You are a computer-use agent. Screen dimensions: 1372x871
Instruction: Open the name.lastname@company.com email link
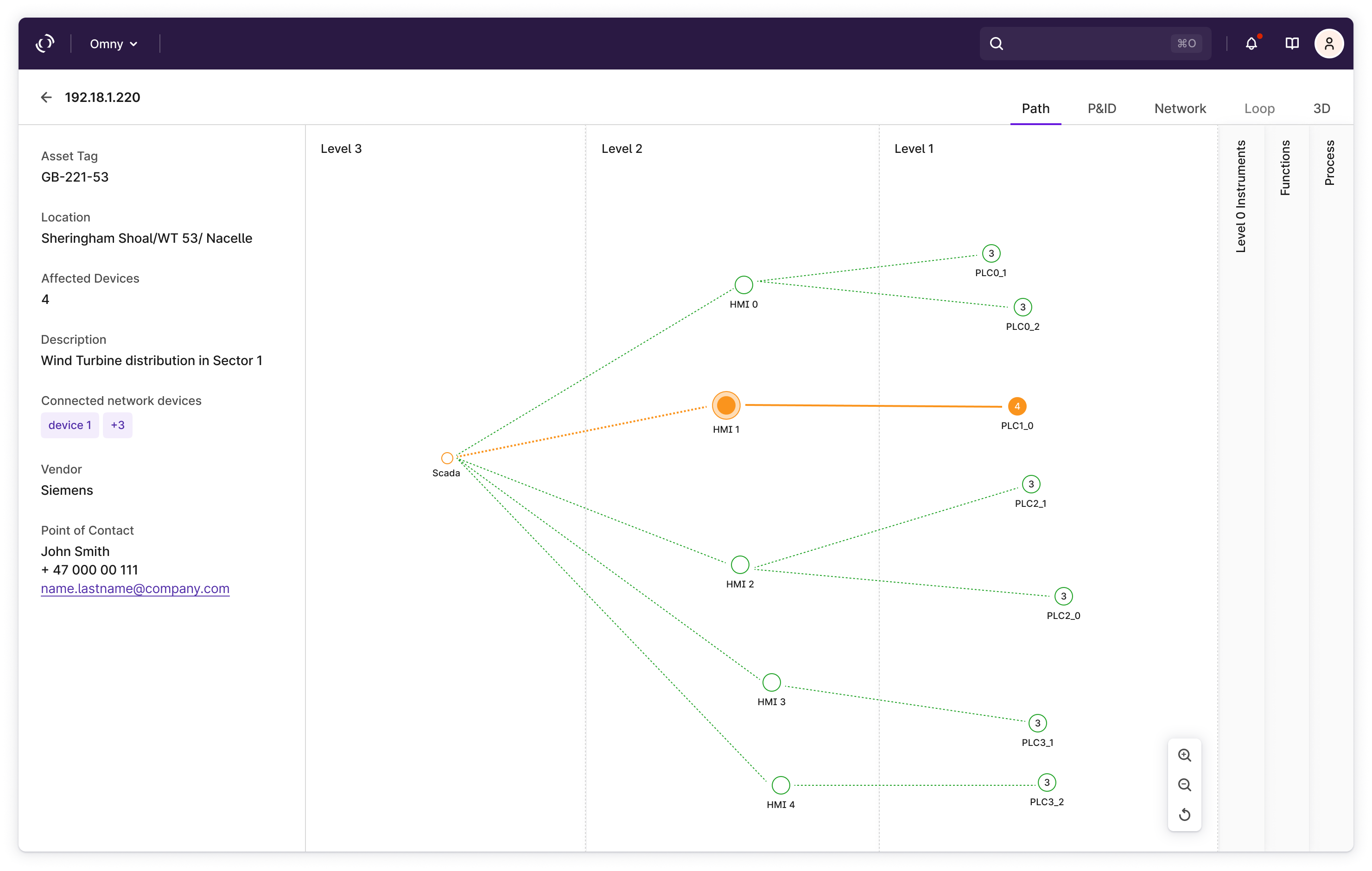point(135,588)
